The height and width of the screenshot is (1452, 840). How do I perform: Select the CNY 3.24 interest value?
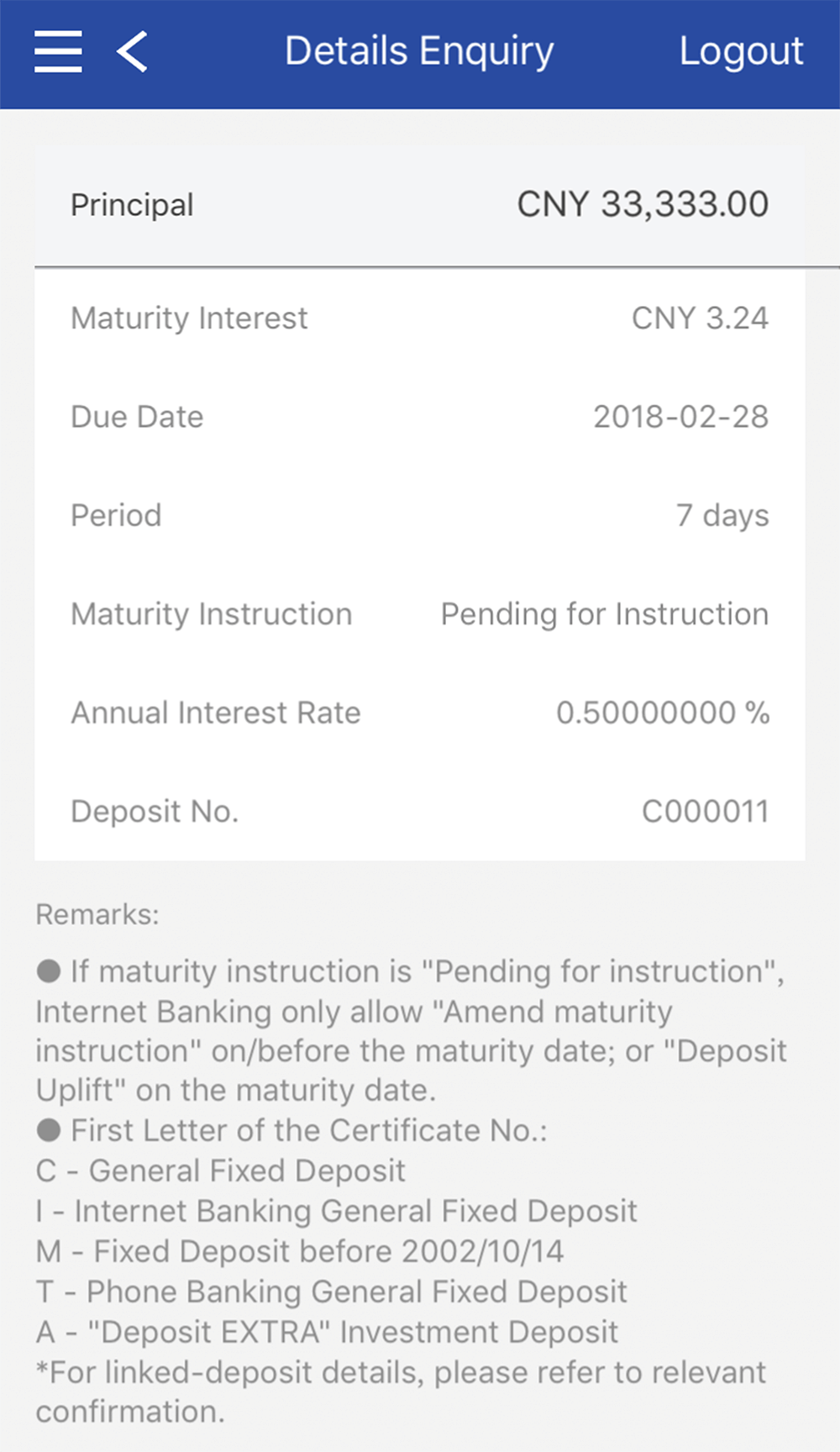(700, 318)
